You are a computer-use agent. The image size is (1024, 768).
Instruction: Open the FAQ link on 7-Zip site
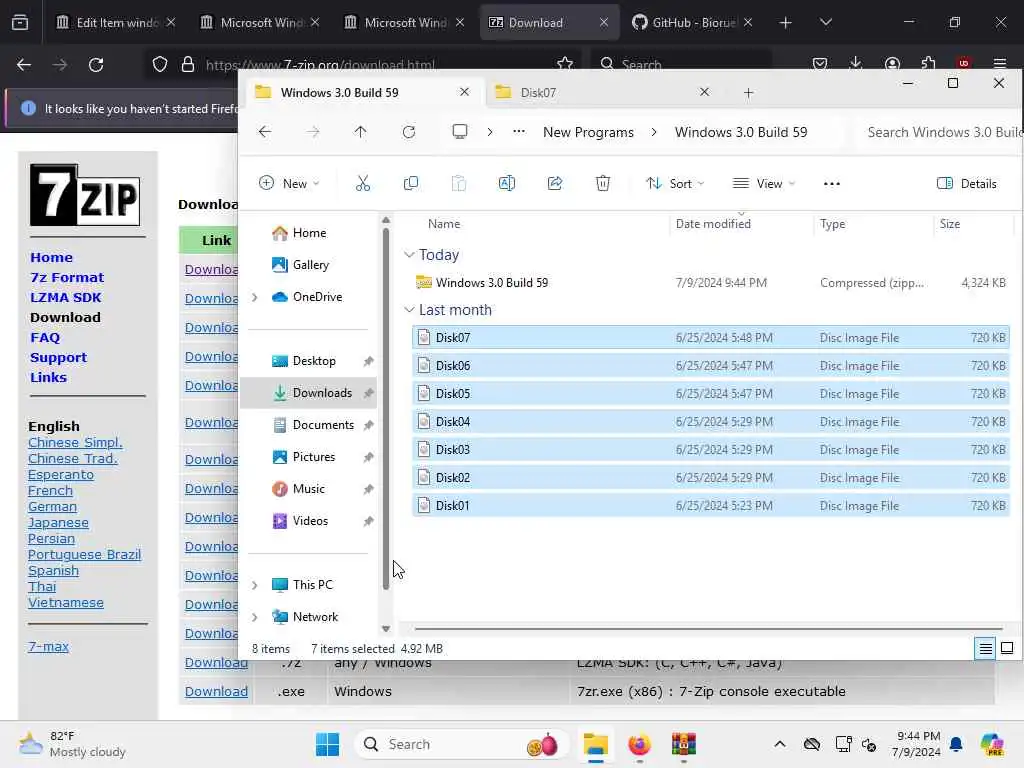(x=45, y=338)
